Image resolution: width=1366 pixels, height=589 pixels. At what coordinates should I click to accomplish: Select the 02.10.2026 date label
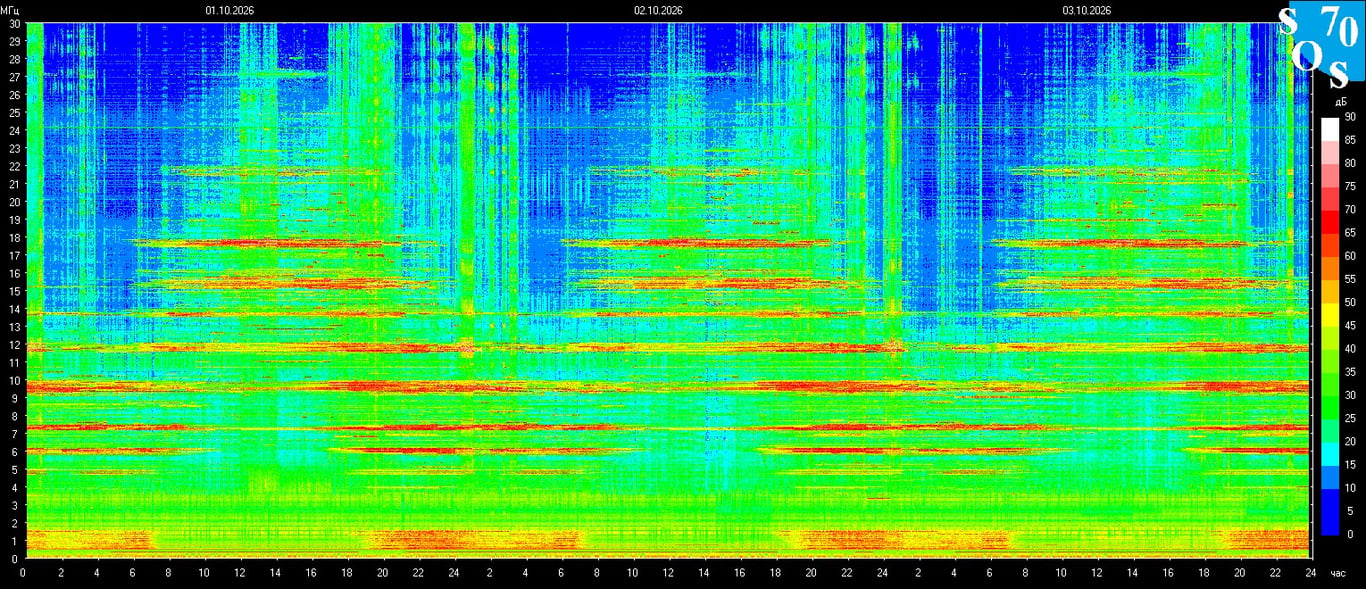point(658,10)
